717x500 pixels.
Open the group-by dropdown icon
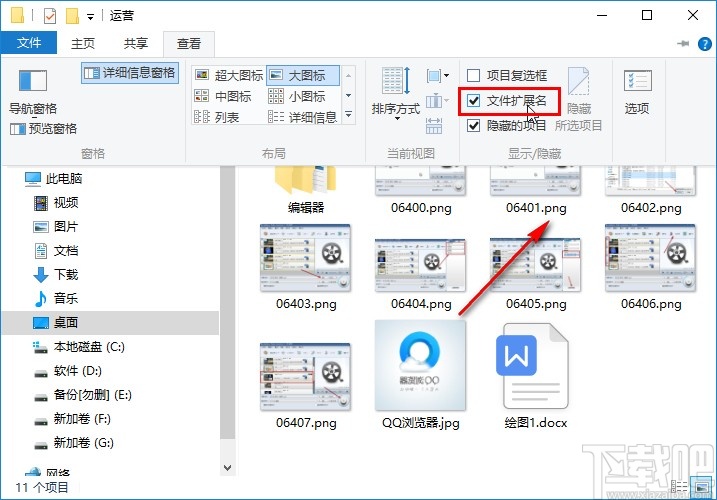[438, 75]
